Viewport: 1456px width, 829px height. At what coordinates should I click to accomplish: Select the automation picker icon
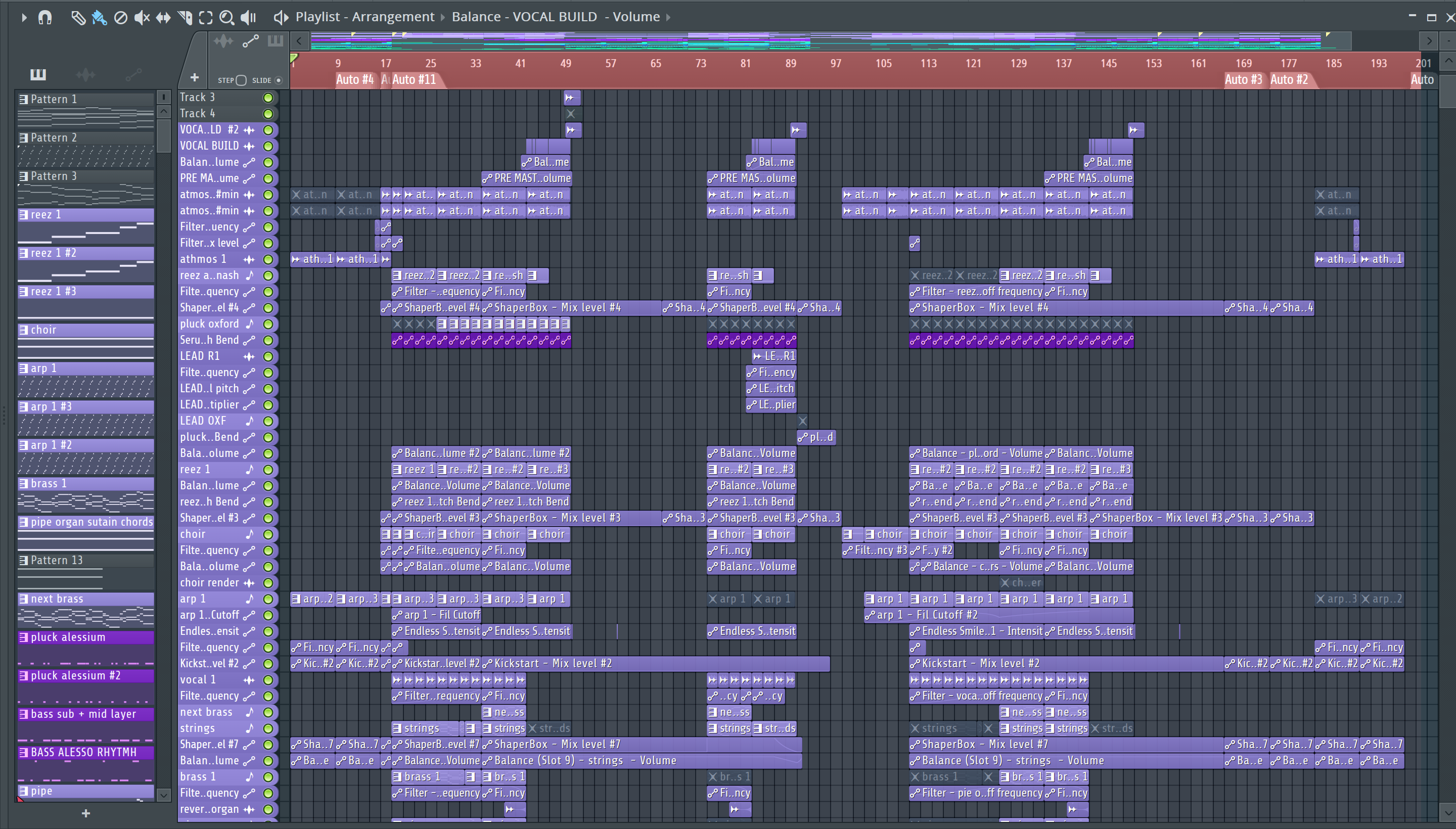133,74
